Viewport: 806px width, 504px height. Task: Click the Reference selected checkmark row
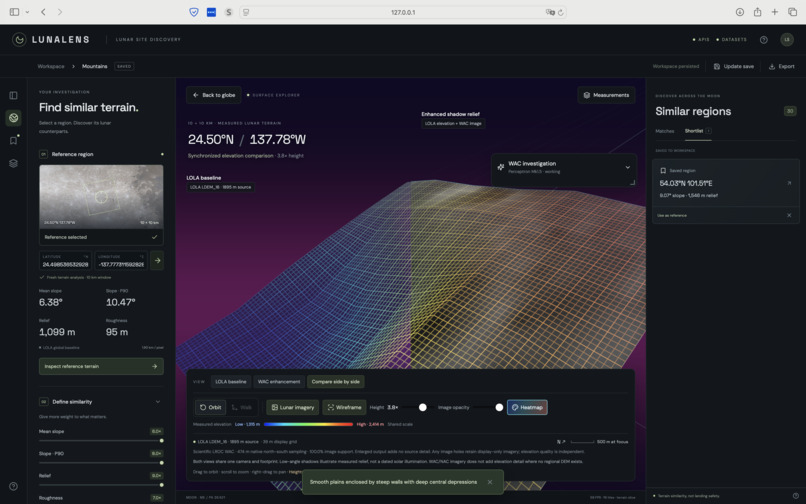[101, 237]
